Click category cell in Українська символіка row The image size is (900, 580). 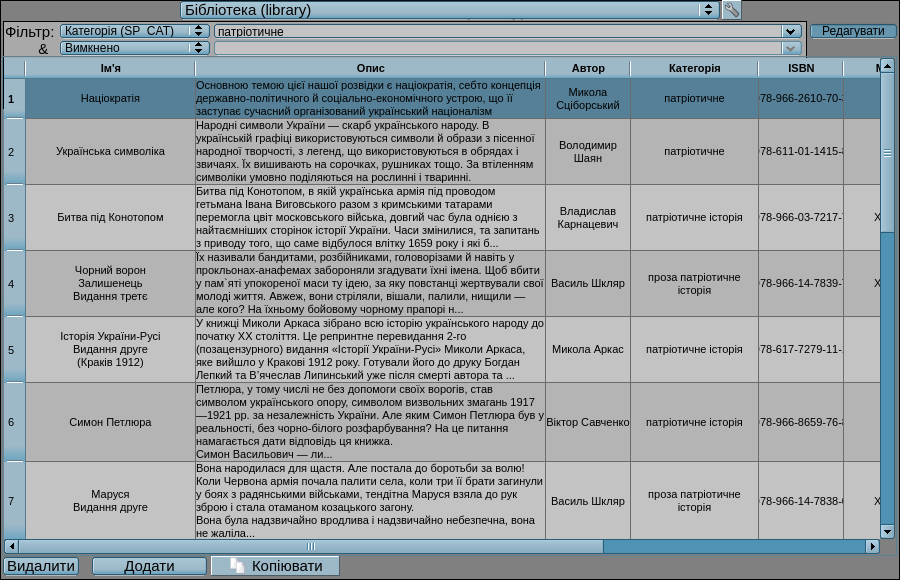coord(694,152)
